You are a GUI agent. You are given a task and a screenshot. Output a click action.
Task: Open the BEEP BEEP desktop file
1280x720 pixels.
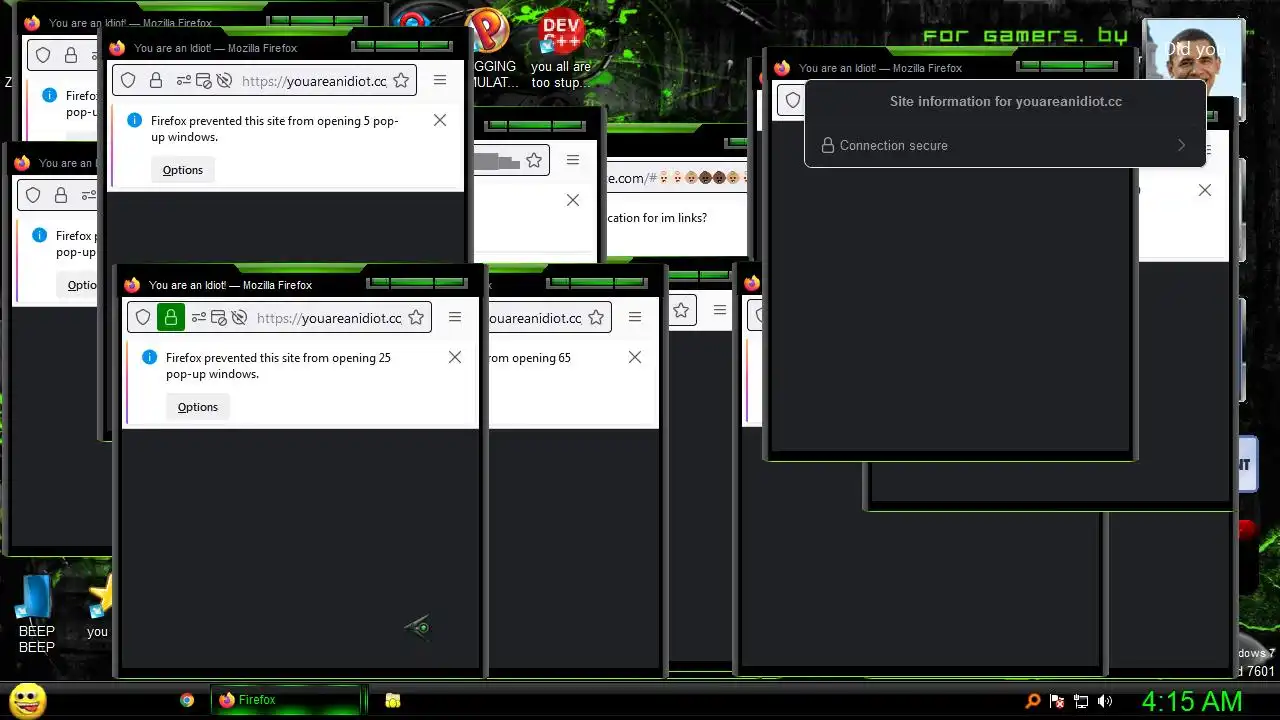[37, 613]
